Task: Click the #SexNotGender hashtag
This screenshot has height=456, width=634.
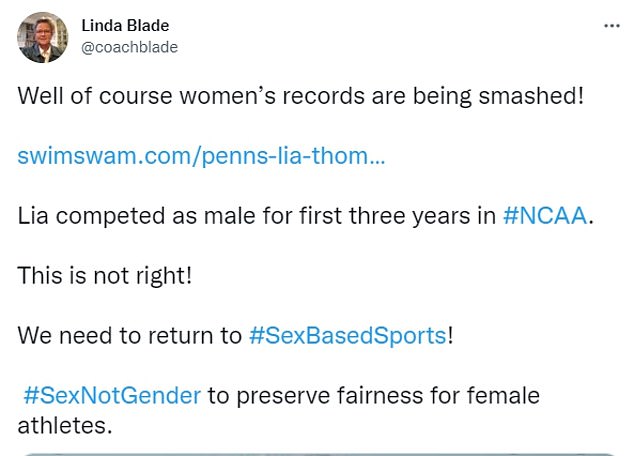Action: click(x=112, y=395)
